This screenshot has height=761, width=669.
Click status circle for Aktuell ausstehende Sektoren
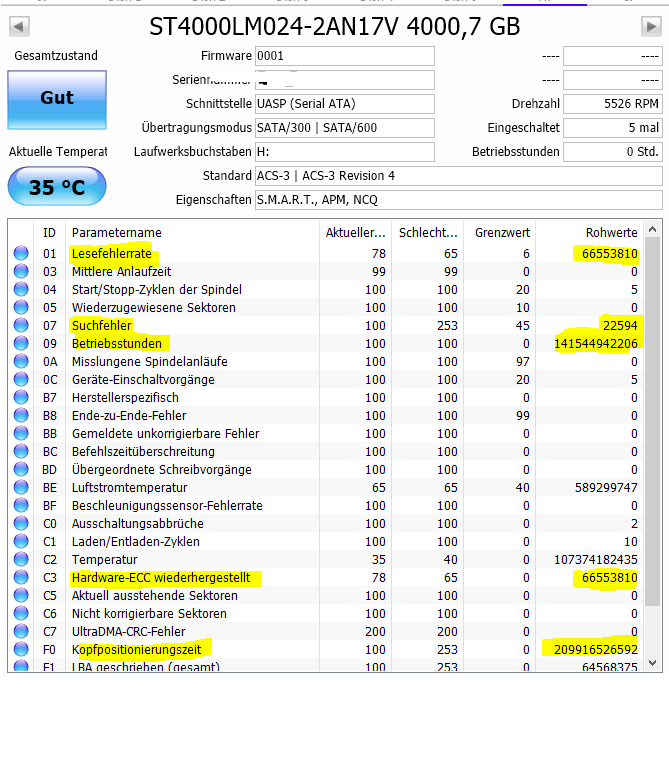(x=21, y=595)
